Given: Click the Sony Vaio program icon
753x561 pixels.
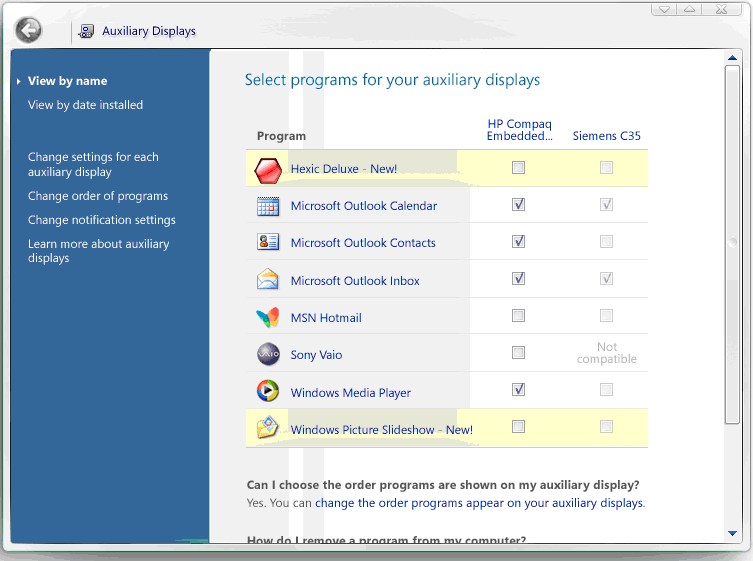Looking at the screenshot, I should click(x=268, y=355).
